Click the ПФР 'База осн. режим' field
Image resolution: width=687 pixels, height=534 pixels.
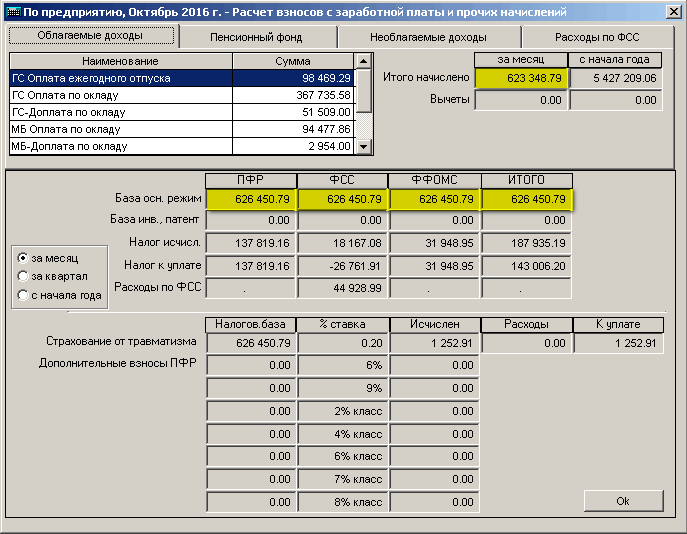pyautogui.click(x=250, y=199)
